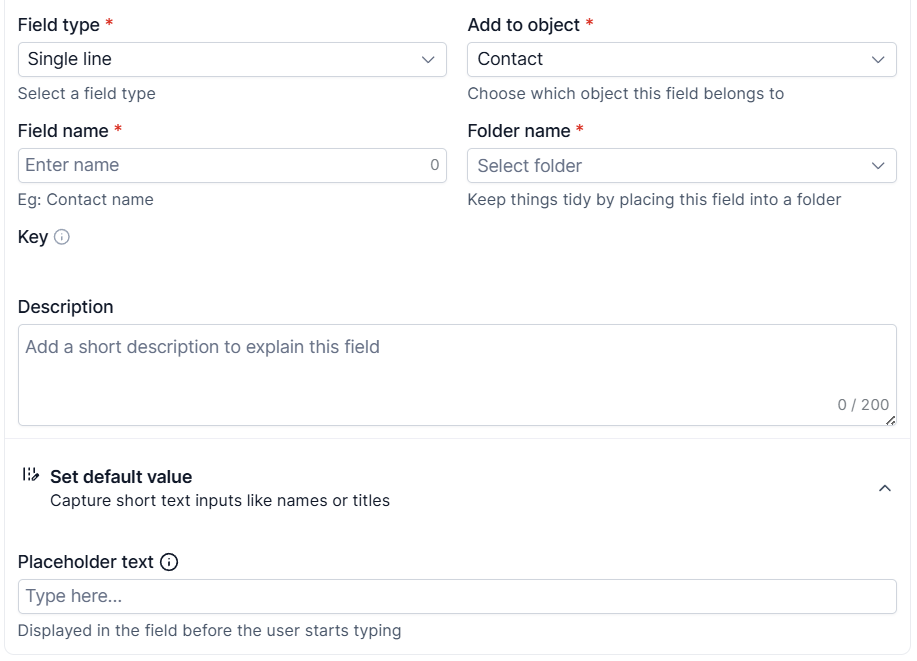Open the 'Contact' object dropdown
This screenshot has height=661, width=917.
tap(670, 59)
